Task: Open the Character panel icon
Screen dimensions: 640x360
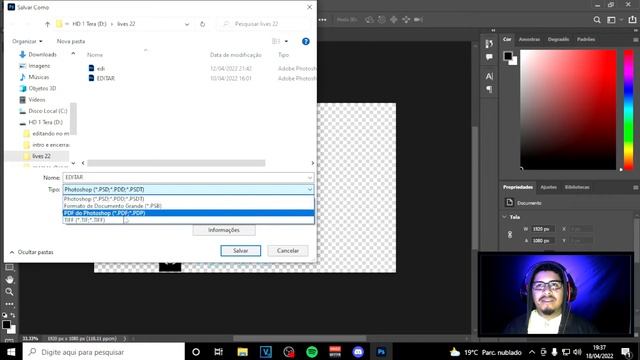Action: pyautogui.click(x=489, y=76)
